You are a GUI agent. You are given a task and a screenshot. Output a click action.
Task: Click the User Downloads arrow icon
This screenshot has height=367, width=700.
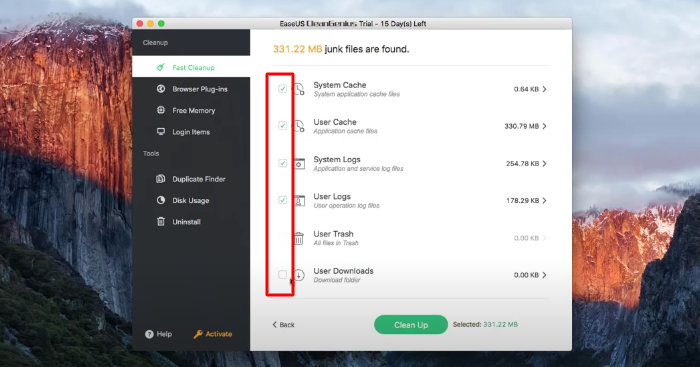click(x=299, y=275)
